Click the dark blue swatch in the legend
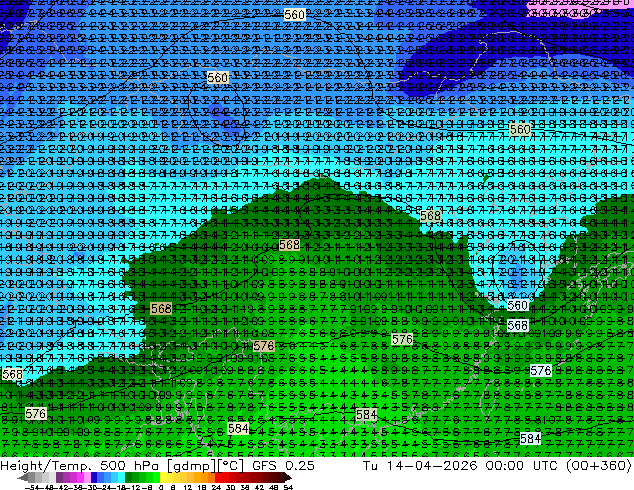 click(x=94, y=477)
